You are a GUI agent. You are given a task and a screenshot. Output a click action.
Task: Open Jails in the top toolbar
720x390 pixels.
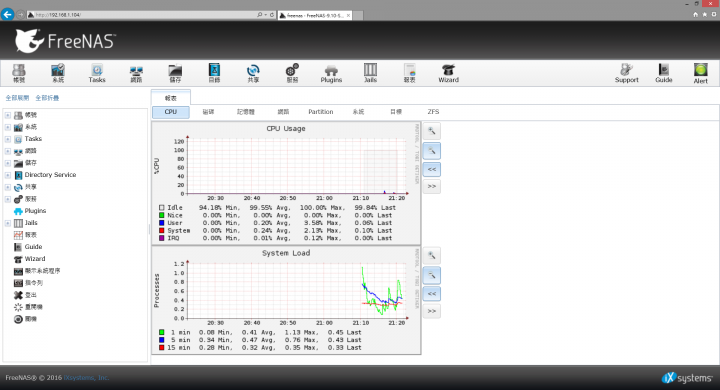[370, 73]
